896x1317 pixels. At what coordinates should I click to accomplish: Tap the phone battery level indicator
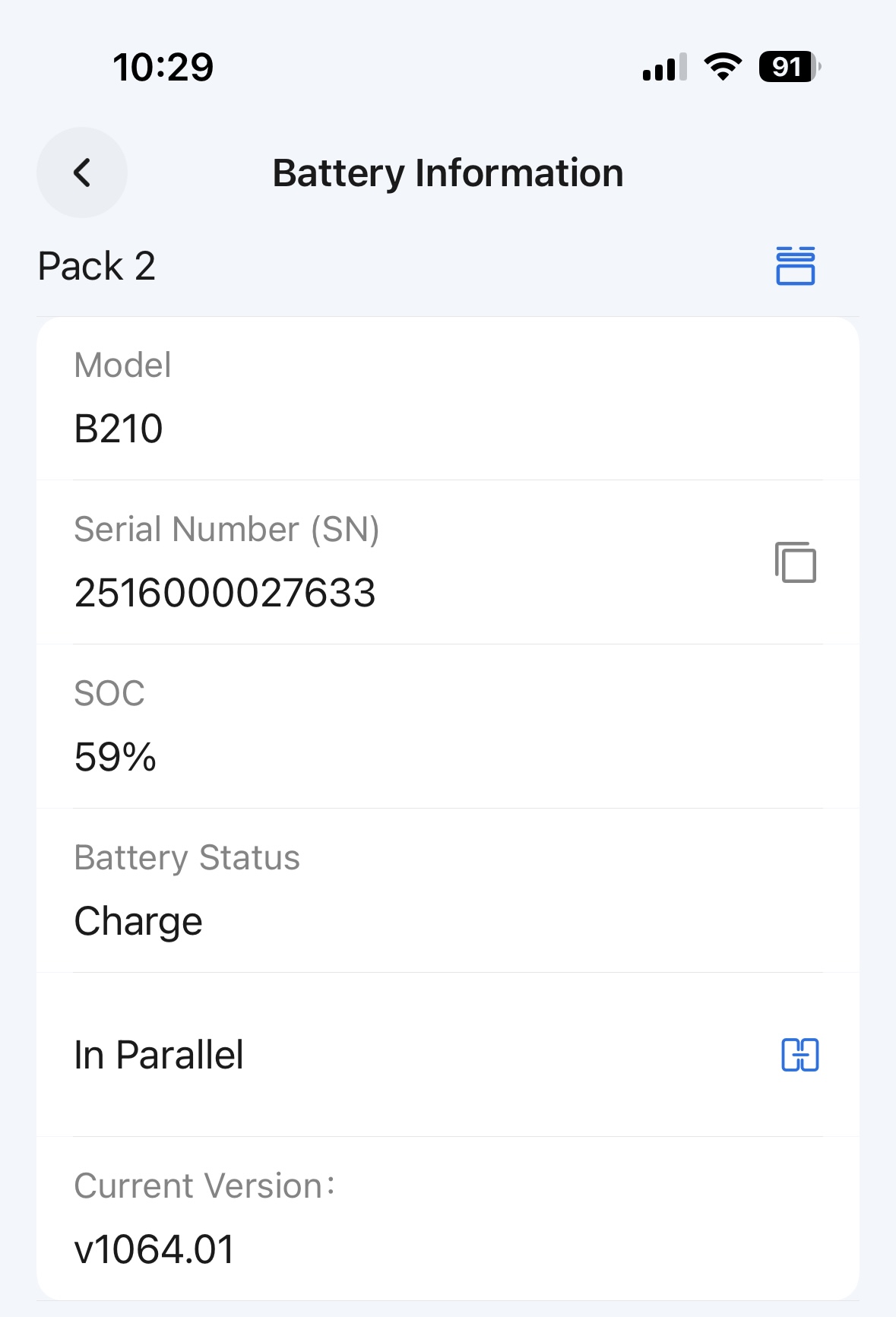[789, 67]
